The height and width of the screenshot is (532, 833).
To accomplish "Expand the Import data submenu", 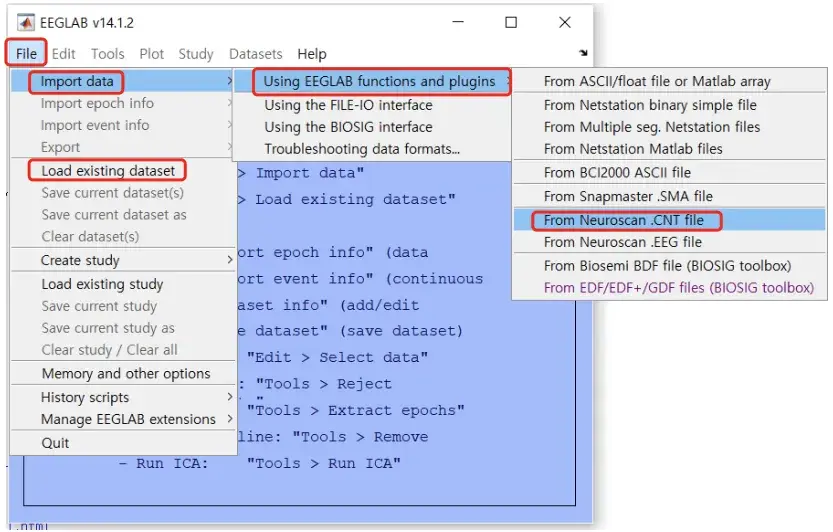I will (x=77, y=81).
